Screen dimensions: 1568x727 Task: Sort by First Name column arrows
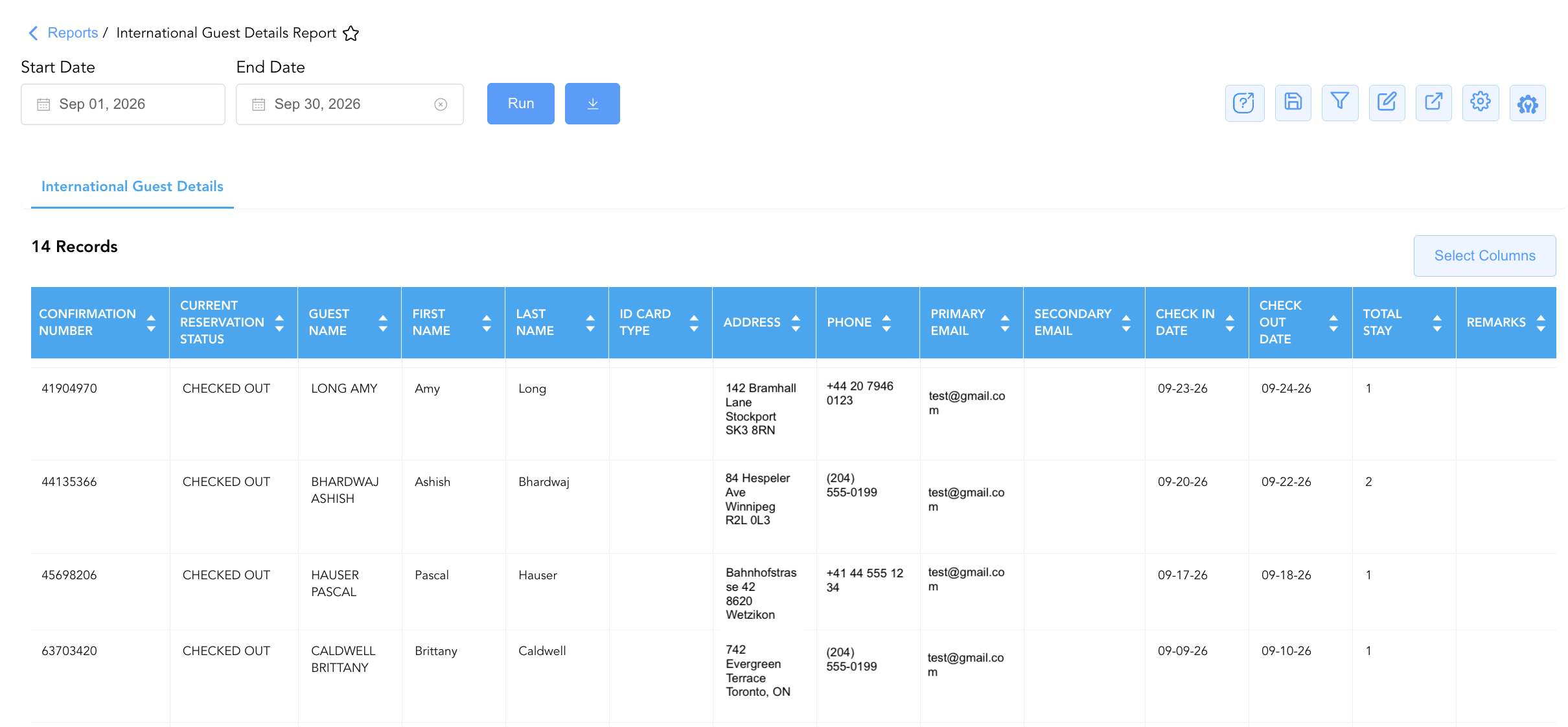coord(487,323)
